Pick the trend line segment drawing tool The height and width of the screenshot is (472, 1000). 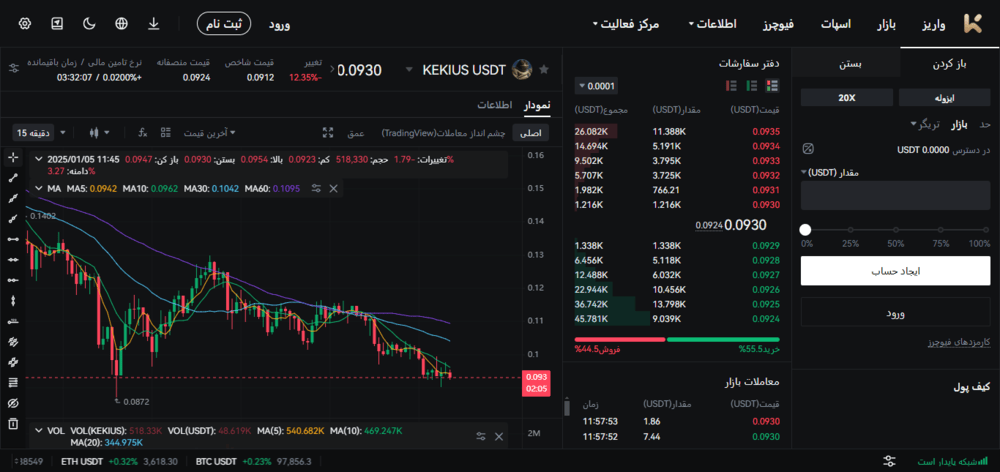pyautogui.click(x=13, y=178)
